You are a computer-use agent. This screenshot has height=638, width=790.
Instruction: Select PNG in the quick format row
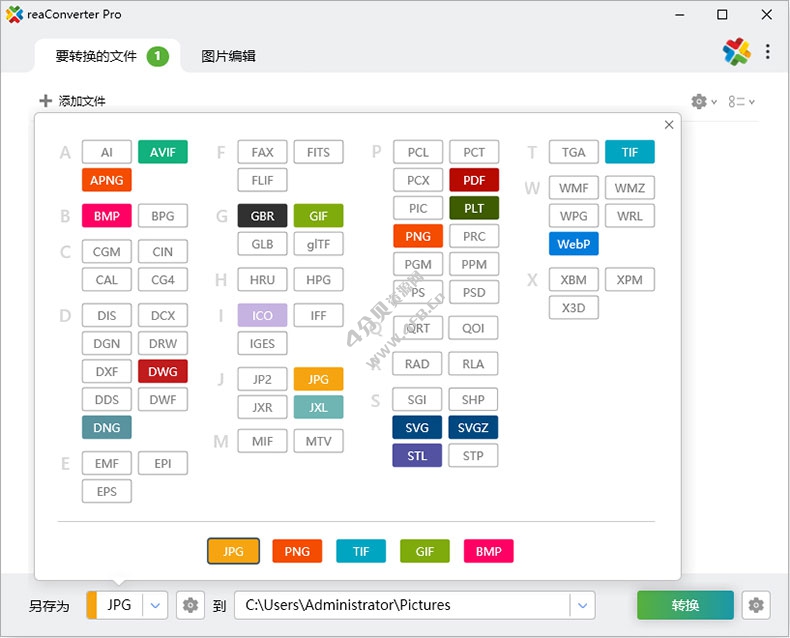tap(297, 551)
